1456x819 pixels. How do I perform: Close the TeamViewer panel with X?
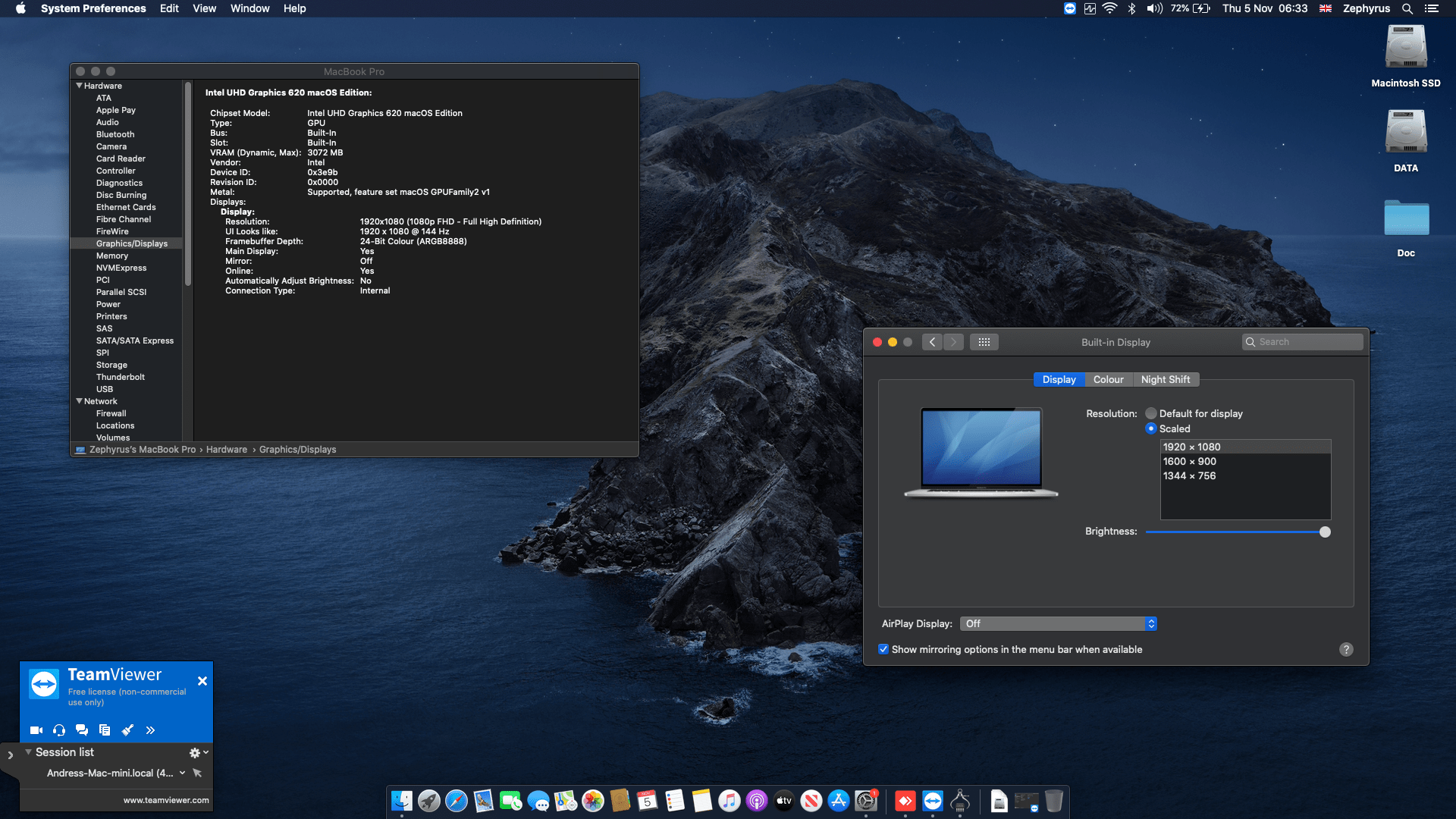coord(202,681)
